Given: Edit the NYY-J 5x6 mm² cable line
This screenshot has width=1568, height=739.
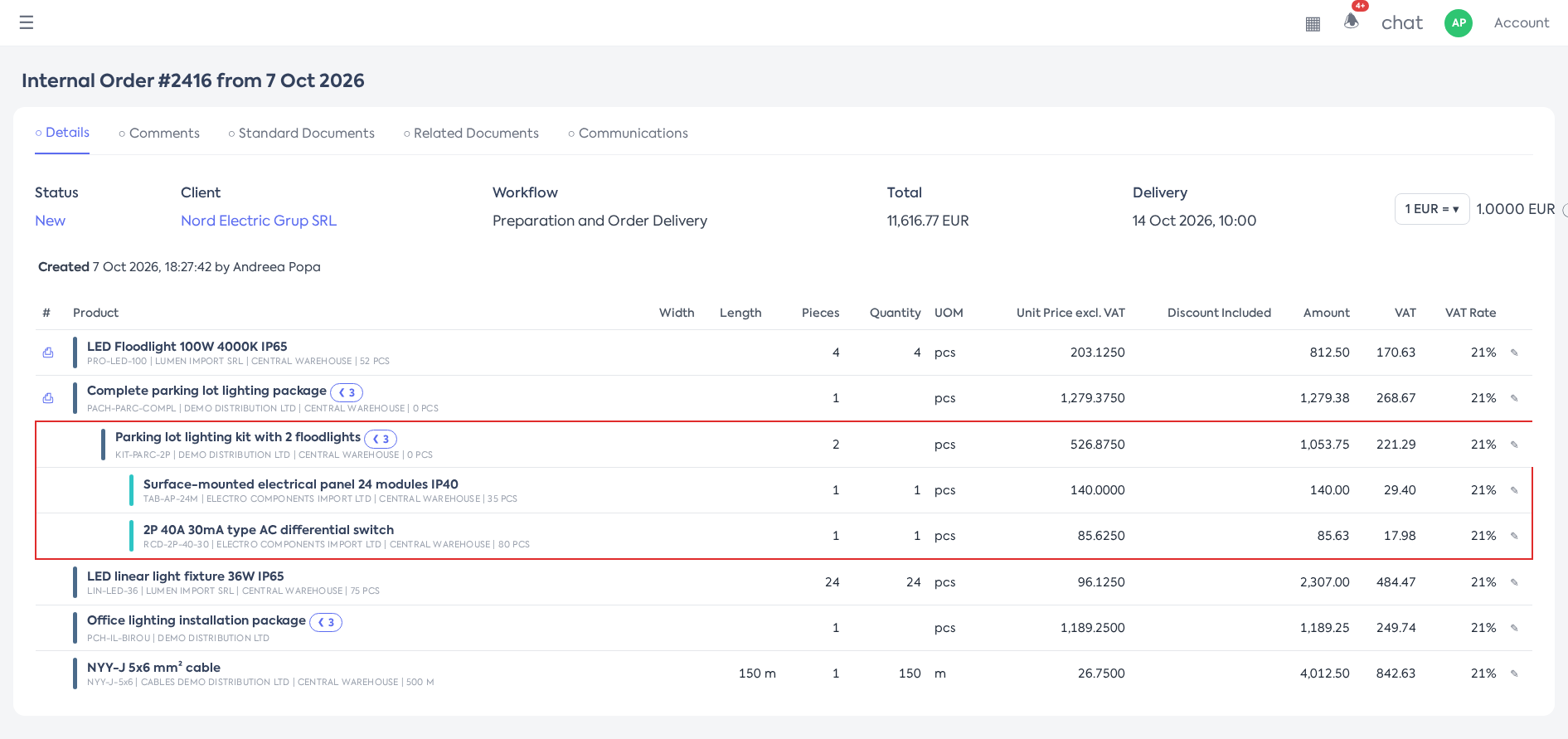Looking at the screenshot, I should pos(1514,673).
